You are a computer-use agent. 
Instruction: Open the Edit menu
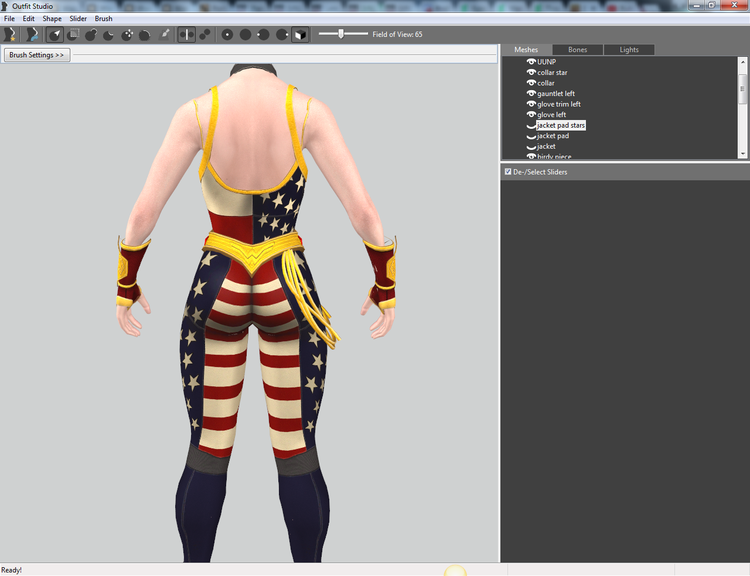29,19
